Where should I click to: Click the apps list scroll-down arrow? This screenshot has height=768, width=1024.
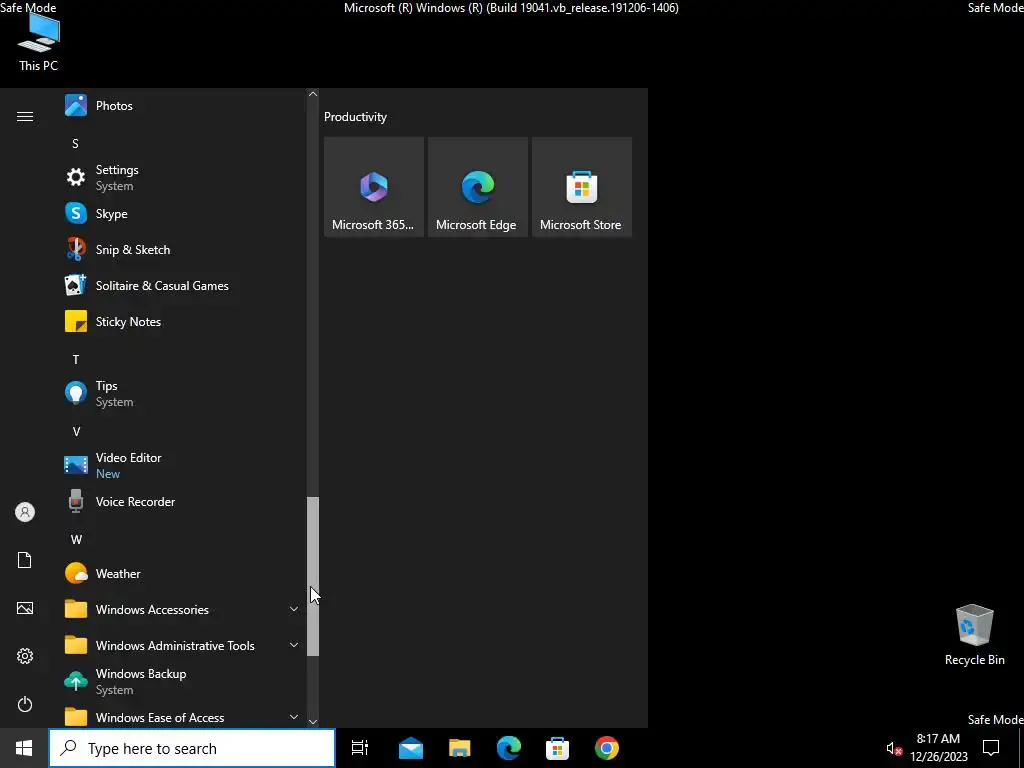coord(313,722)
